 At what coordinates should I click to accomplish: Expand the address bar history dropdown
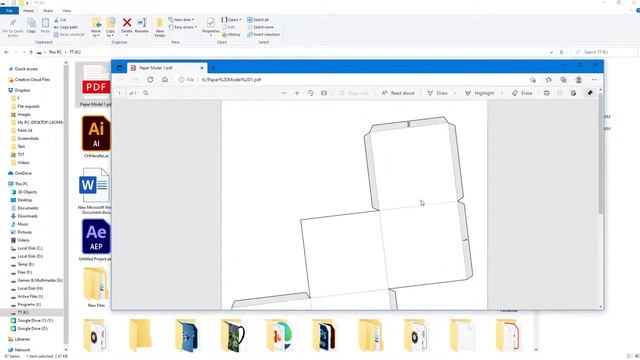pyautogui.click(x=552, y=52)
